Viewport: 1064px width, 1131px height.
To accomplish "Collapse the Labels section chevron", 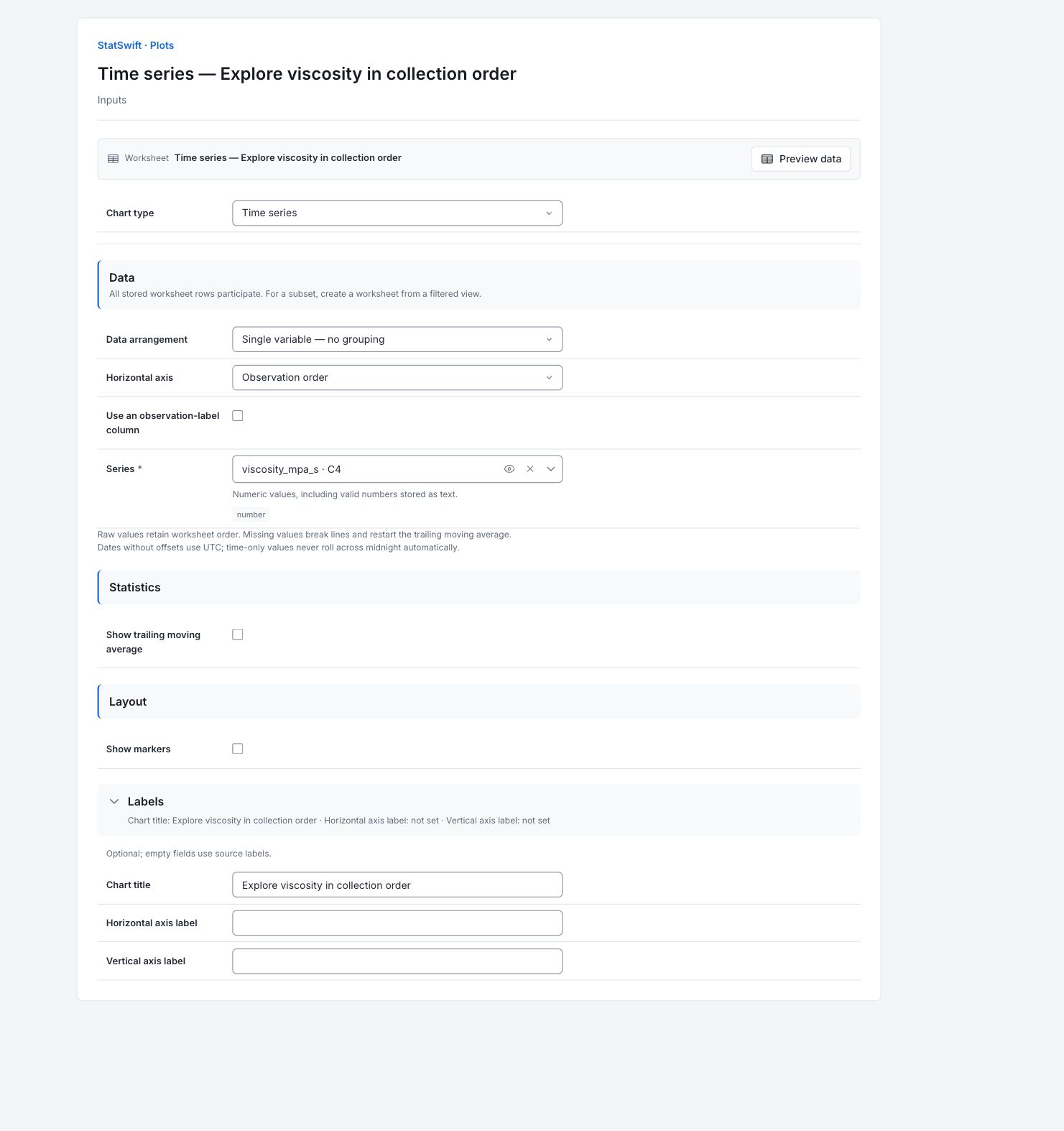I will tap(114, 801).
